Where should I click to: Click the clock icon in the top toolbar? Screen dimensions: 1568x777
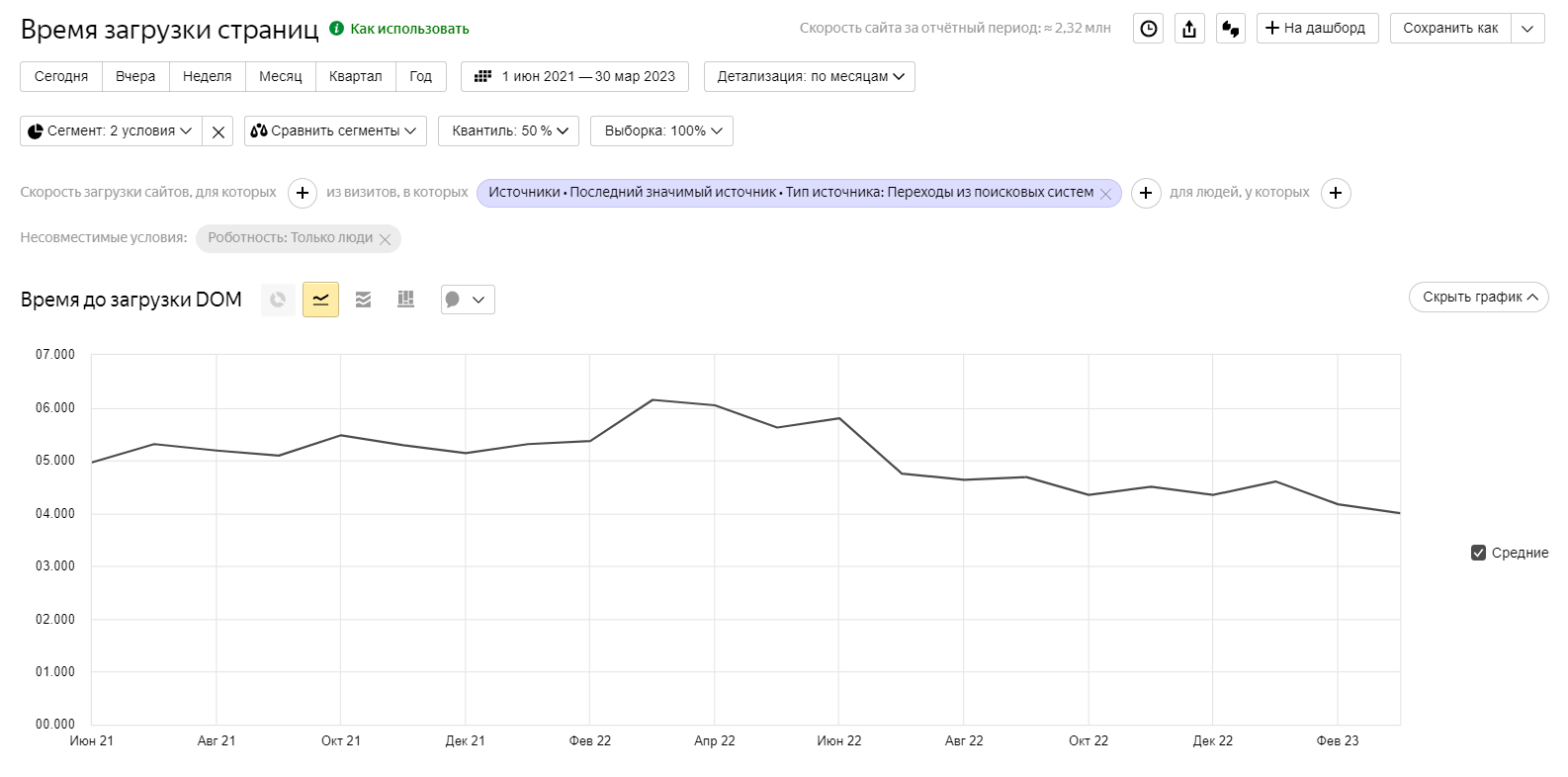click(x=1148, y=29)
